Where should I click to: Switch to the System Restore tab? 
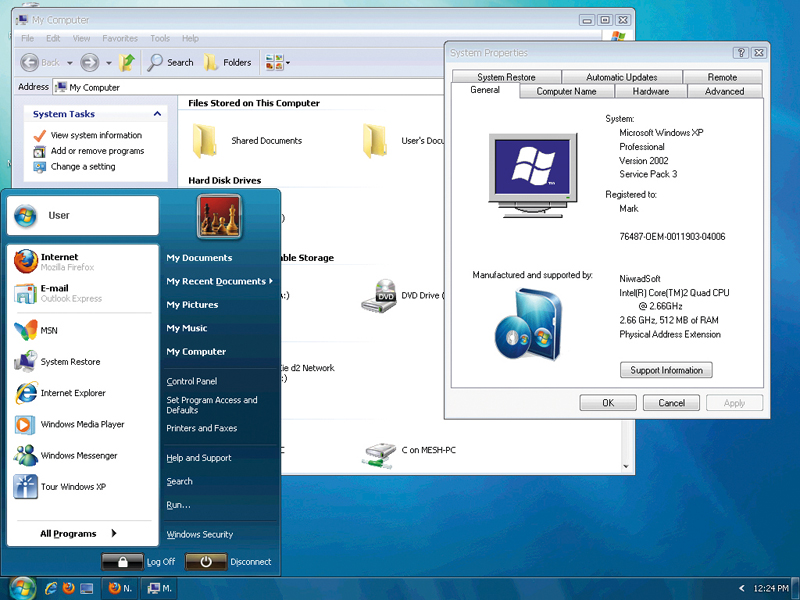506,77
